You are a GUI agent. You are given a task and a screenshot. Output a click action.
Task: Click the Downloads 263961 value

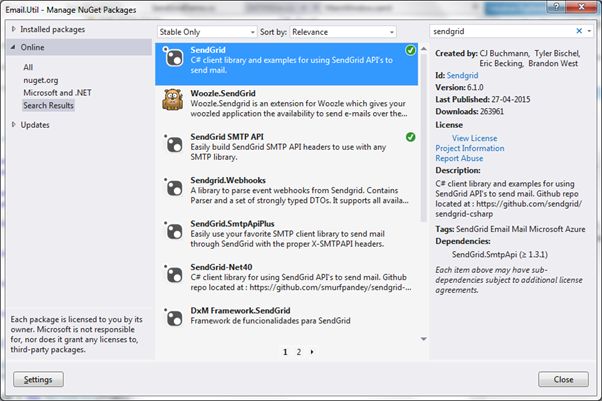(x=492, y=111)
